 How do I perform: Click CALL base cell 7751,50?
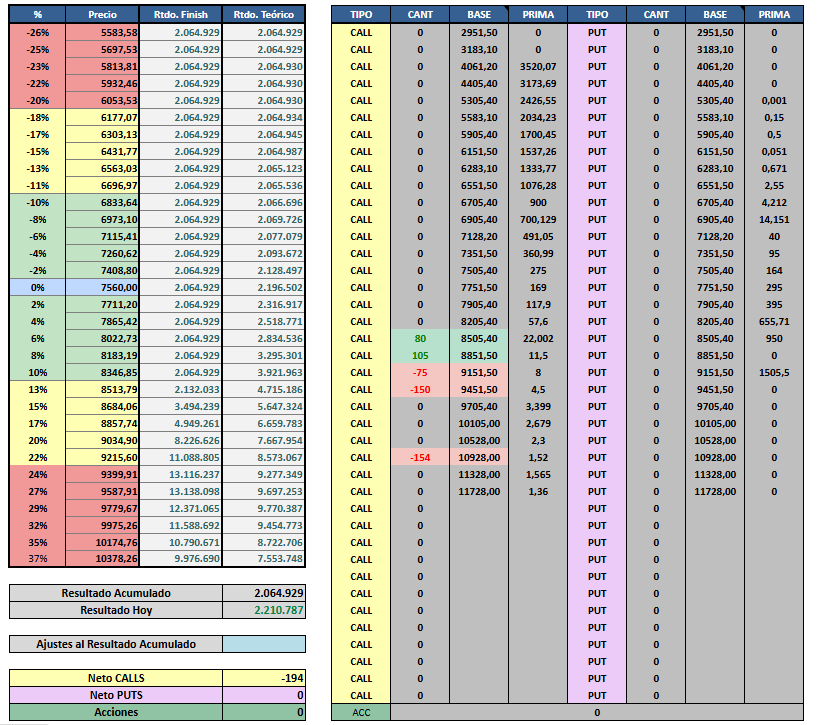479,288
